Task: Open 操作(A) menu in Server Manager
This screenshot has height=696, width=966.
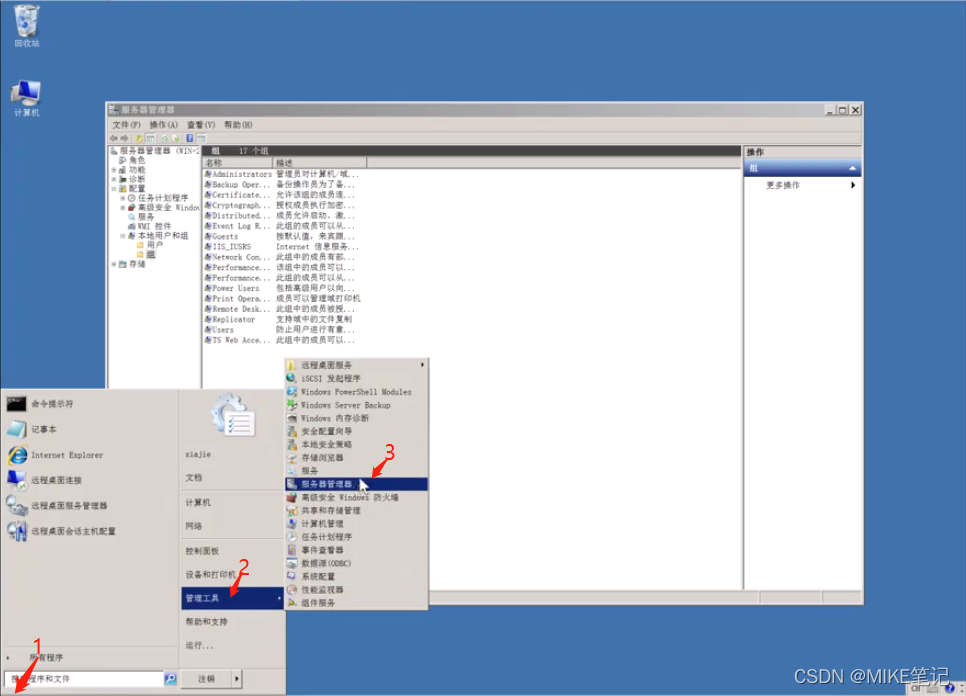Action: (163, 125)
